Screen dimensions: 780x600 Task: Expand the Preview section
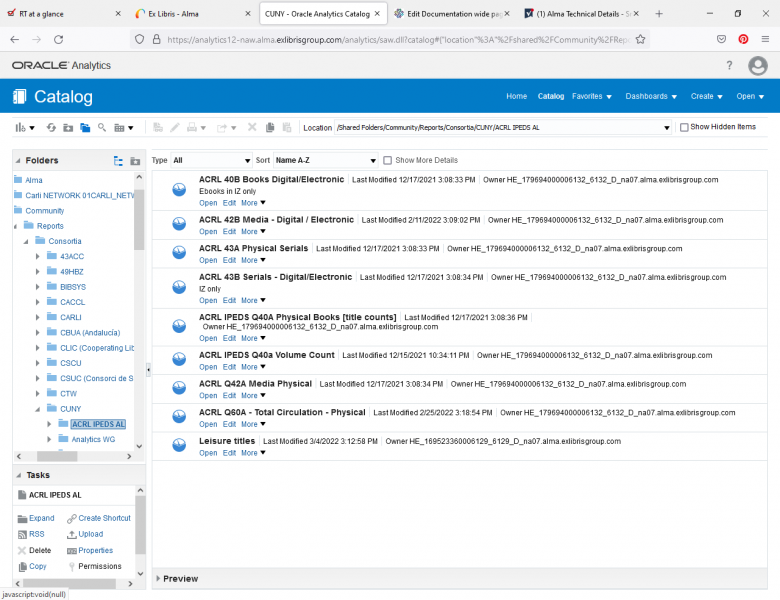click(158, 579)
